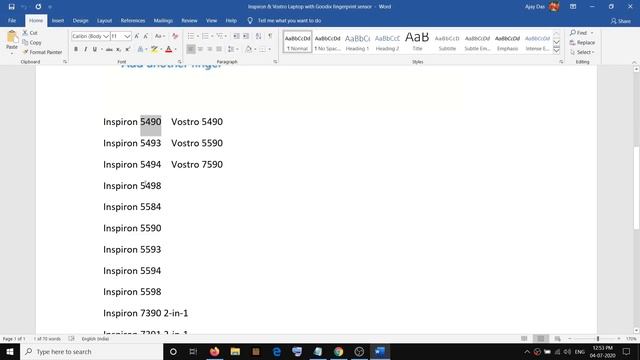The width and height of the screenshot is (640, 360).
Task: Toggle Underline formatting
Action: pyautogui.click(x=95, y=49)
